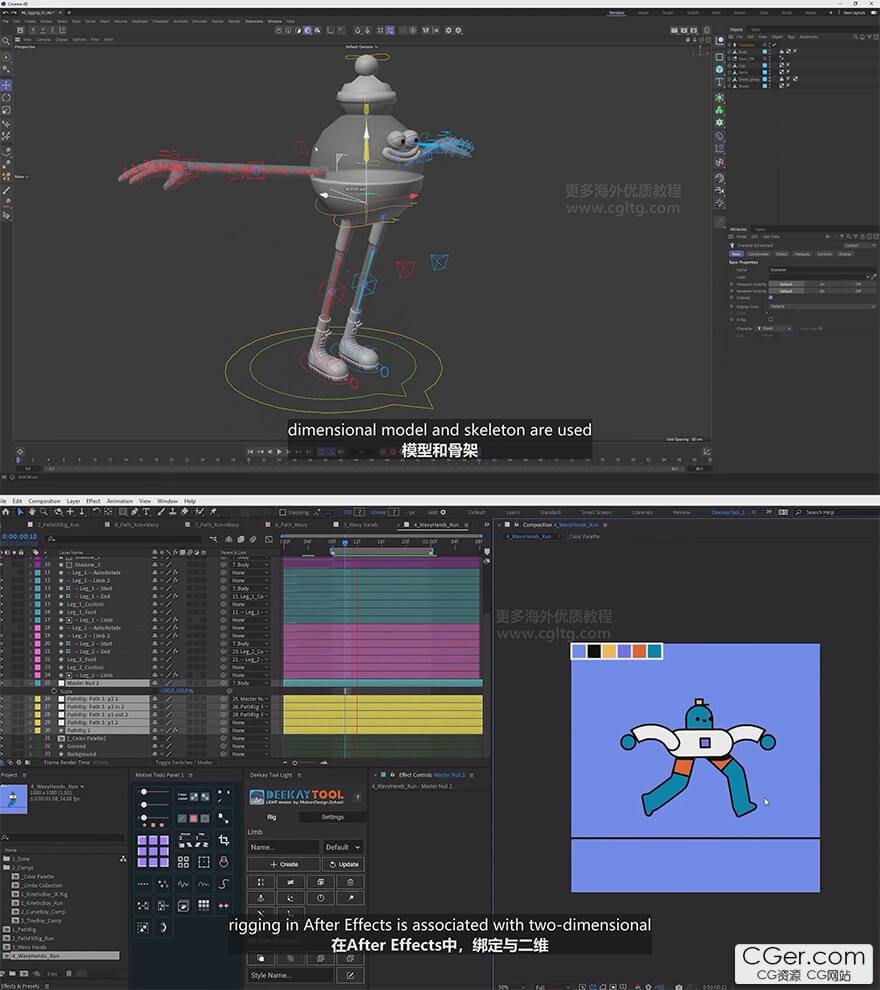Click the Deekay Tool trash delete icon
Viewport: 880px width, 990px height.
click(x=350, y=882)
